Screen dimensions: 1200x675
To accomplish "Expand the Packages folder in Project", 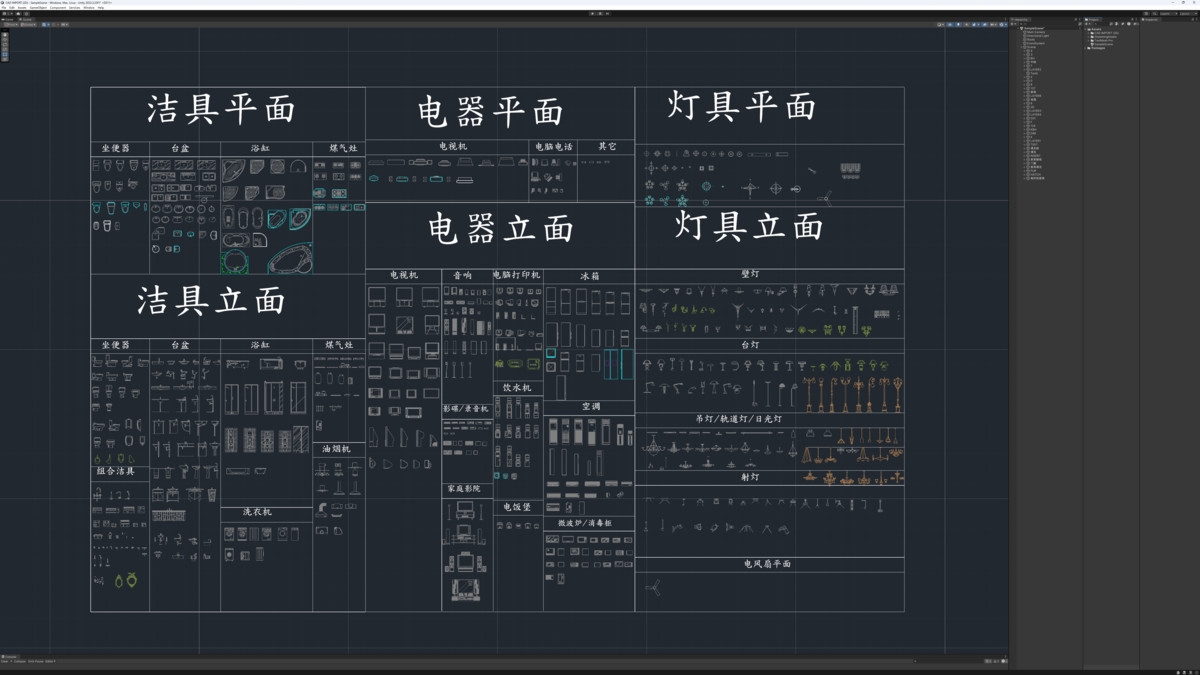I will pyautogui.click(x=1086, y=48).
